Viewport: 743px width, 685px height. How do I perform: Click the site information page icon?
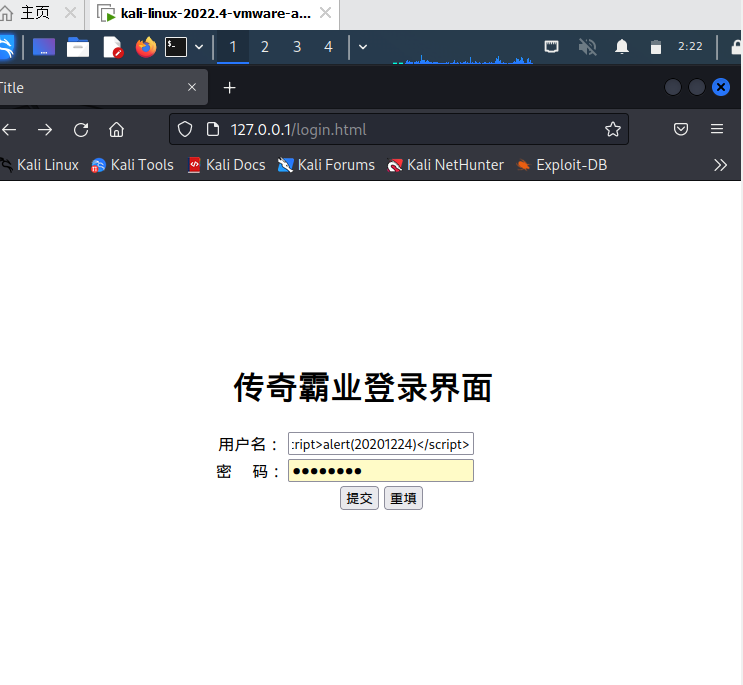pos(213,129)
